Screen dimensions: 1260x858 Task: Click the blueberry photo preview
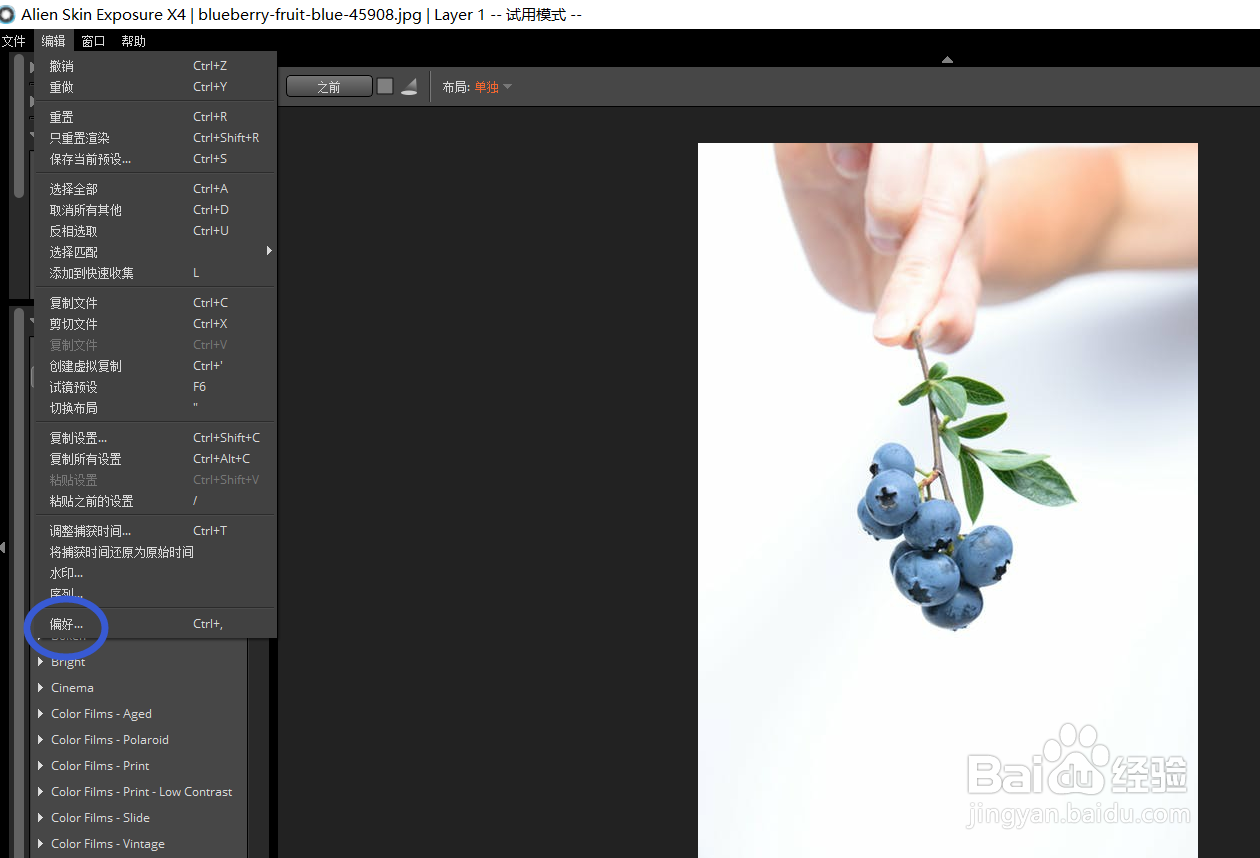[947, 500]
